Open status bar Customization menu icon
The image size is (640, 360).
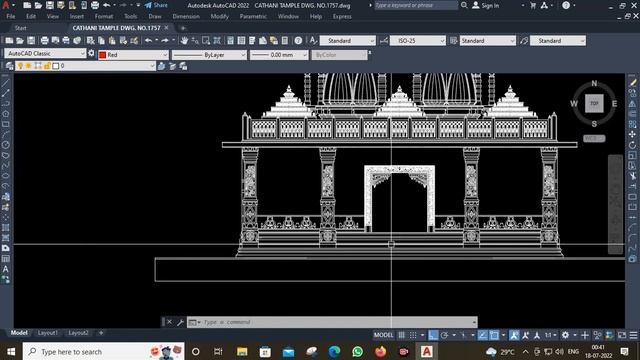coord(633,335)
